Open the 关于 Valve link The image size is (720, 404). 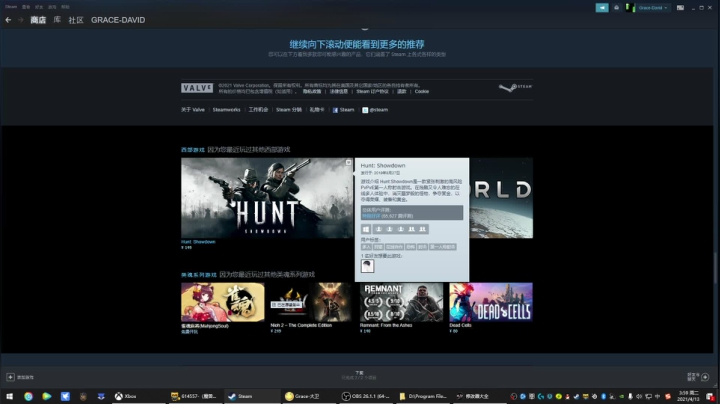click(x=192, y=110)
